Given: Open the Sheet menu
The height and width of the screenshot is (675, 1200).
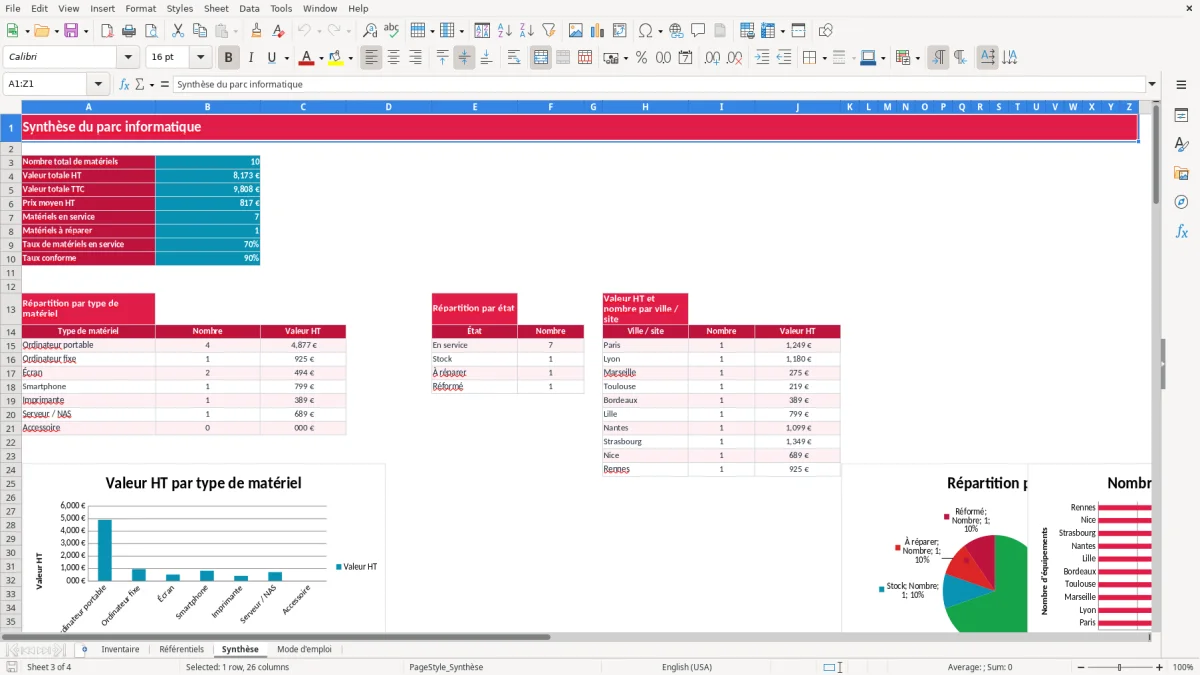Looking at the screenshot, I should tap(216, 8).
